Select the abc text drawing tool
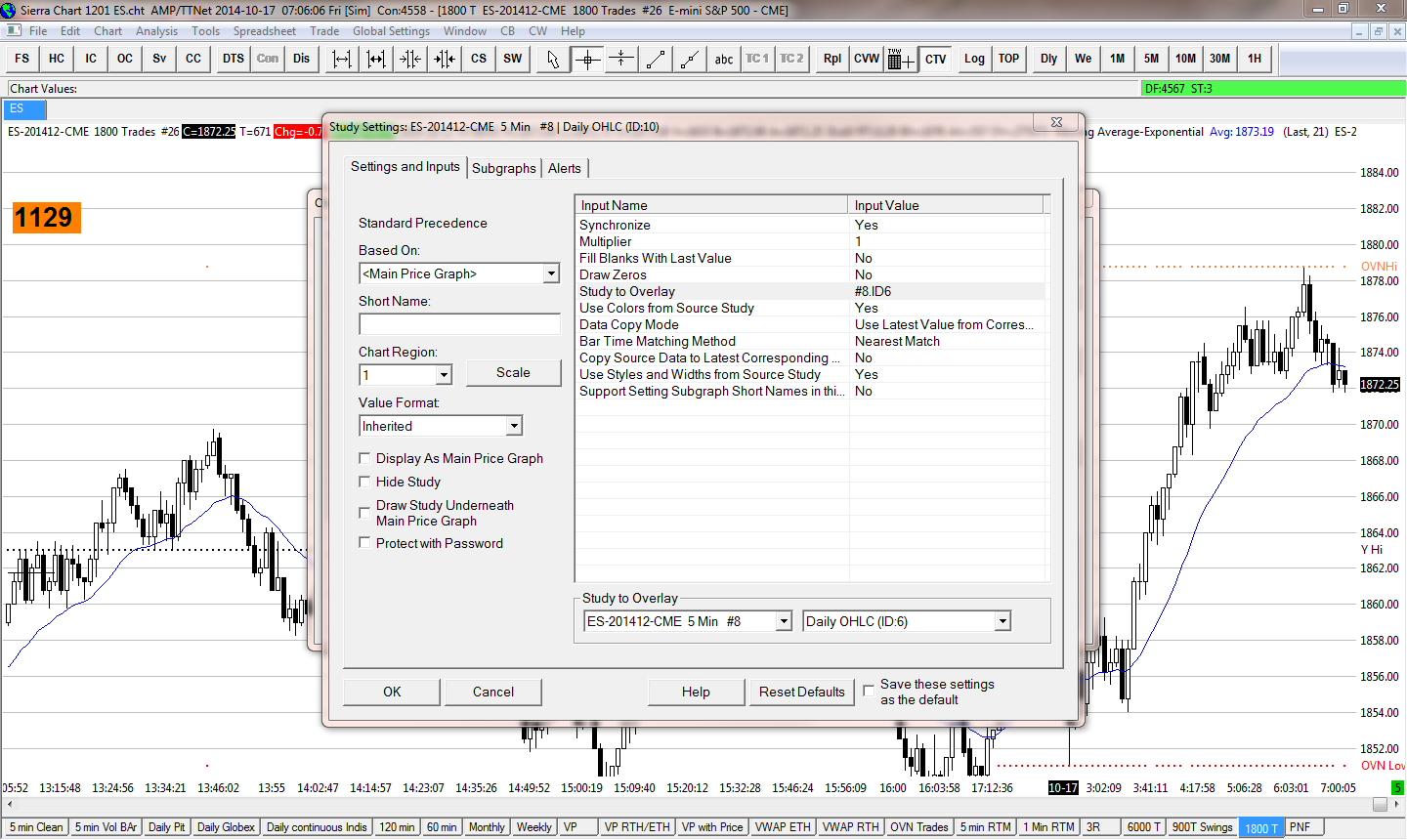 pos(724,59)
